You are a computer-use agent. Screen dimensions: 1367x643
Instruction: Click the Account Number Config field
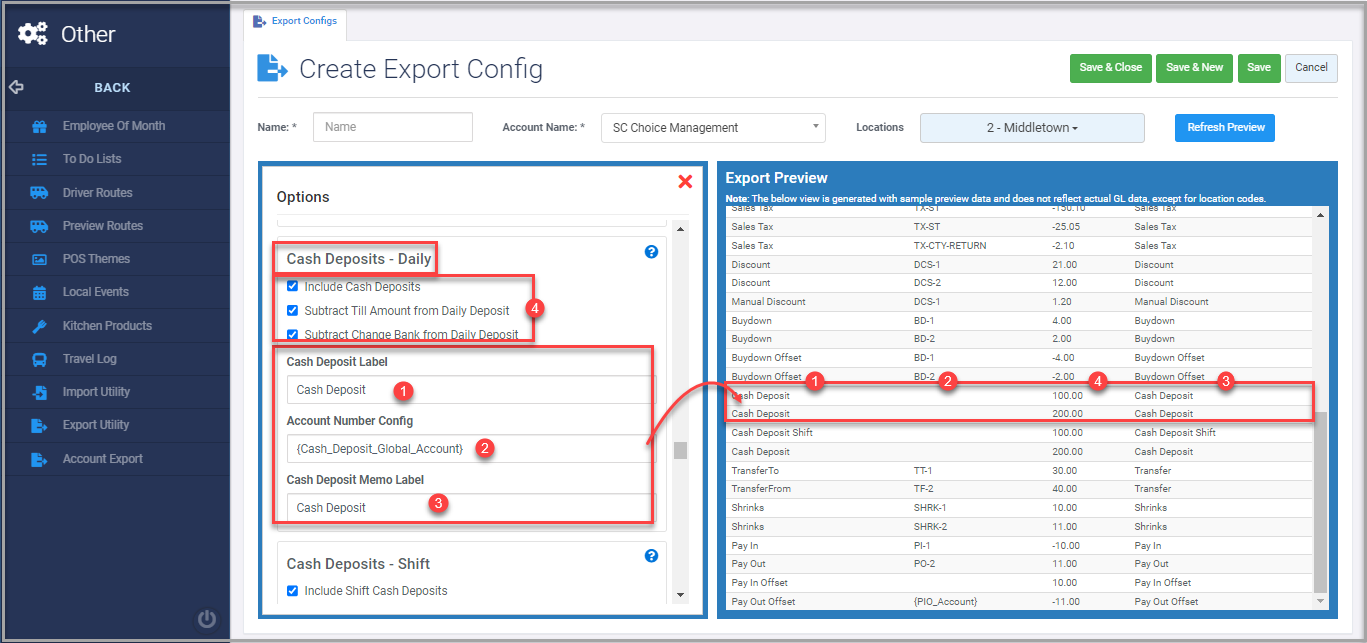pyautogui.click(x=471, y=449)
